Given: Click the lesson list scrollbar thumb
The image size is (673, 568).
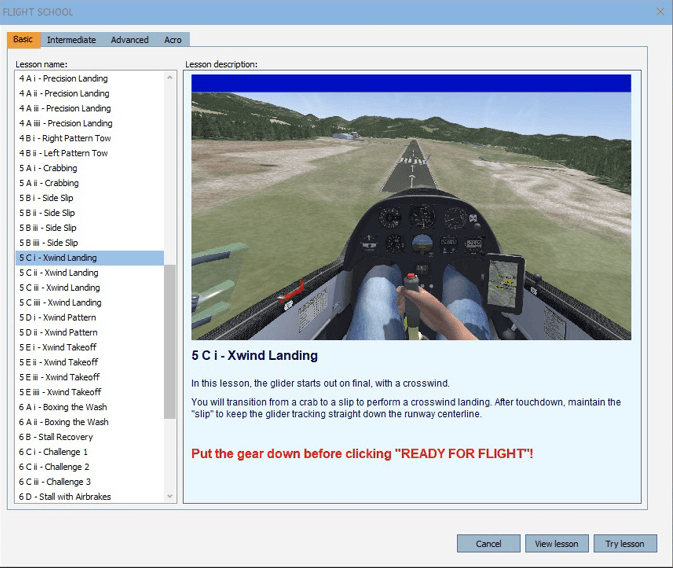Looking at the screenshot, I should (x=170, y=342).
